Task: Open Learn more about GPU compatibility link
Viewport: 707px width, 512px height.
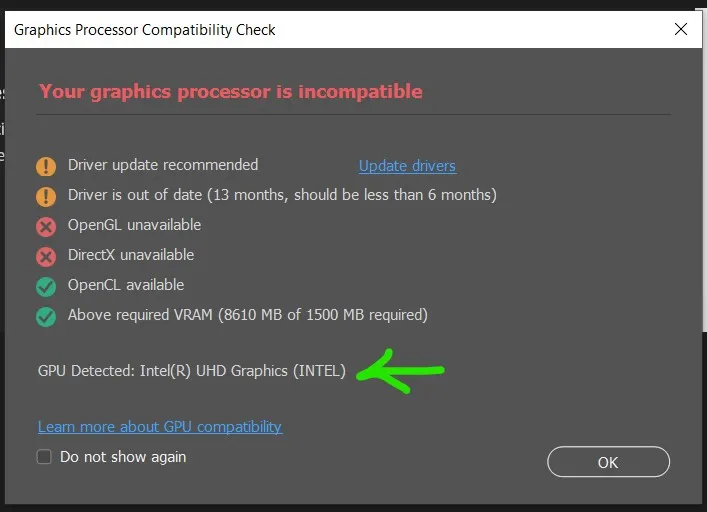Action: click(x=160, y=427)
